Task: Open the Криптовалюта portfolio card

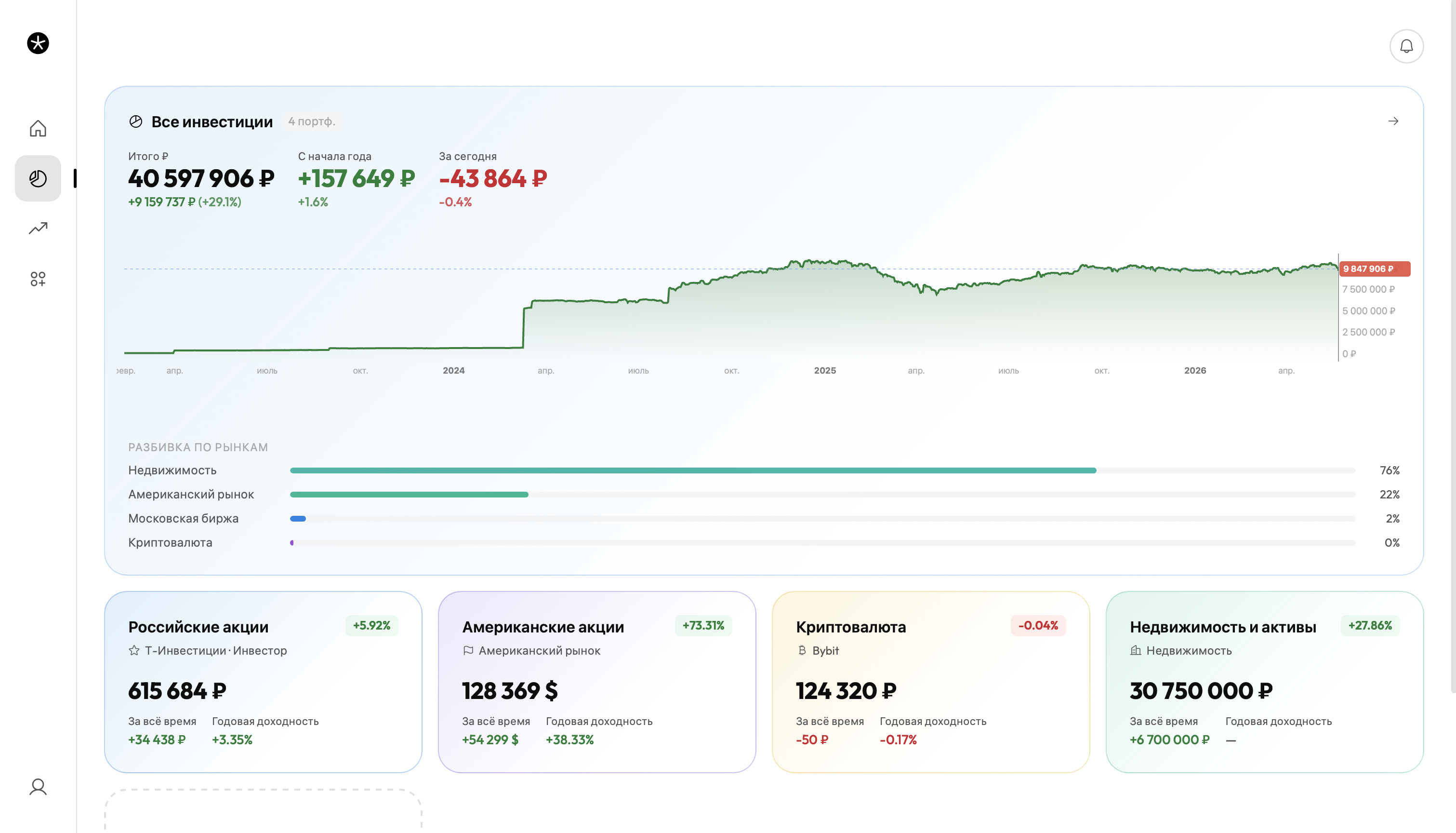Action: click(931, 682)
